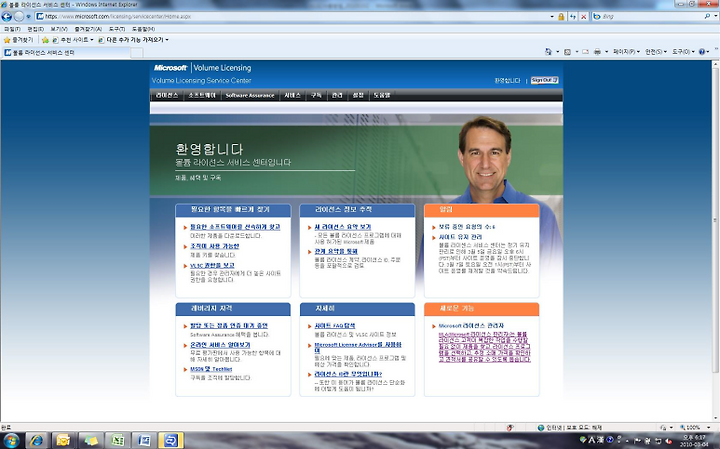Open the 소프트웨어 navigation tab

coord(202,95)
